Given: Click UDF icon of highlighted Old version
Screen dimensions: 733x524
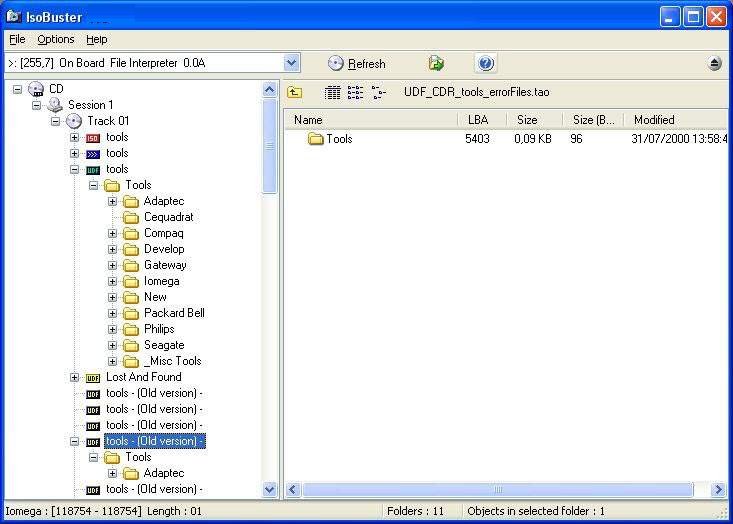Looking at the screenshot, I should (x=93, y=442).
